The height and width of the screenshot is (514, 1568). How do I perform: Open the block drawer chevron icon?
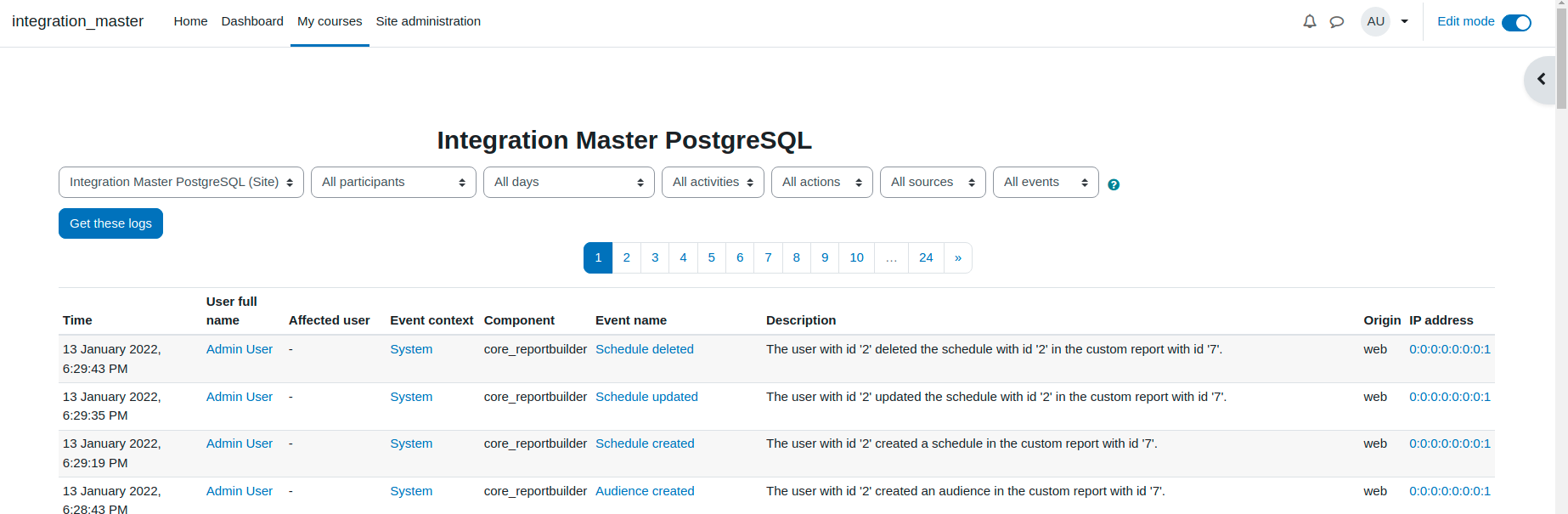[x=1541, y=79]
